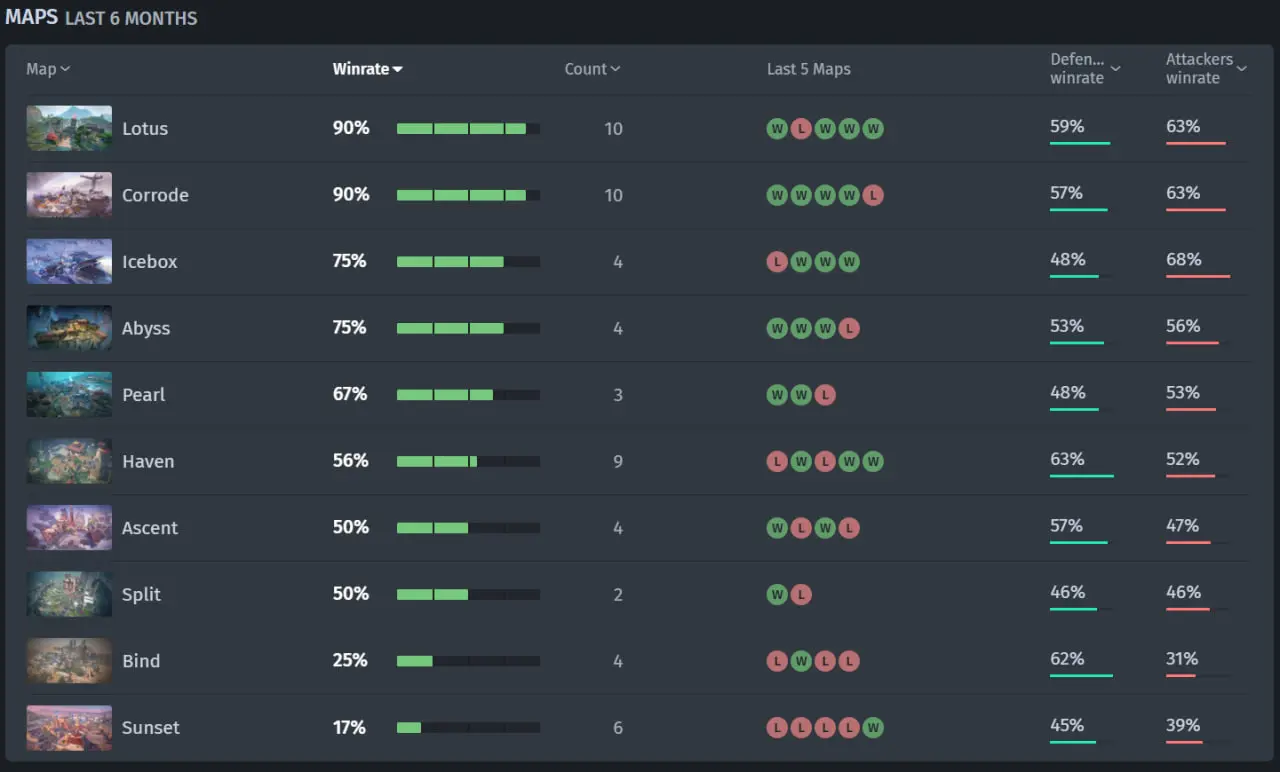Open the Ascent map name link
The width and height of the screenshot is (1280, 772).
150,528
